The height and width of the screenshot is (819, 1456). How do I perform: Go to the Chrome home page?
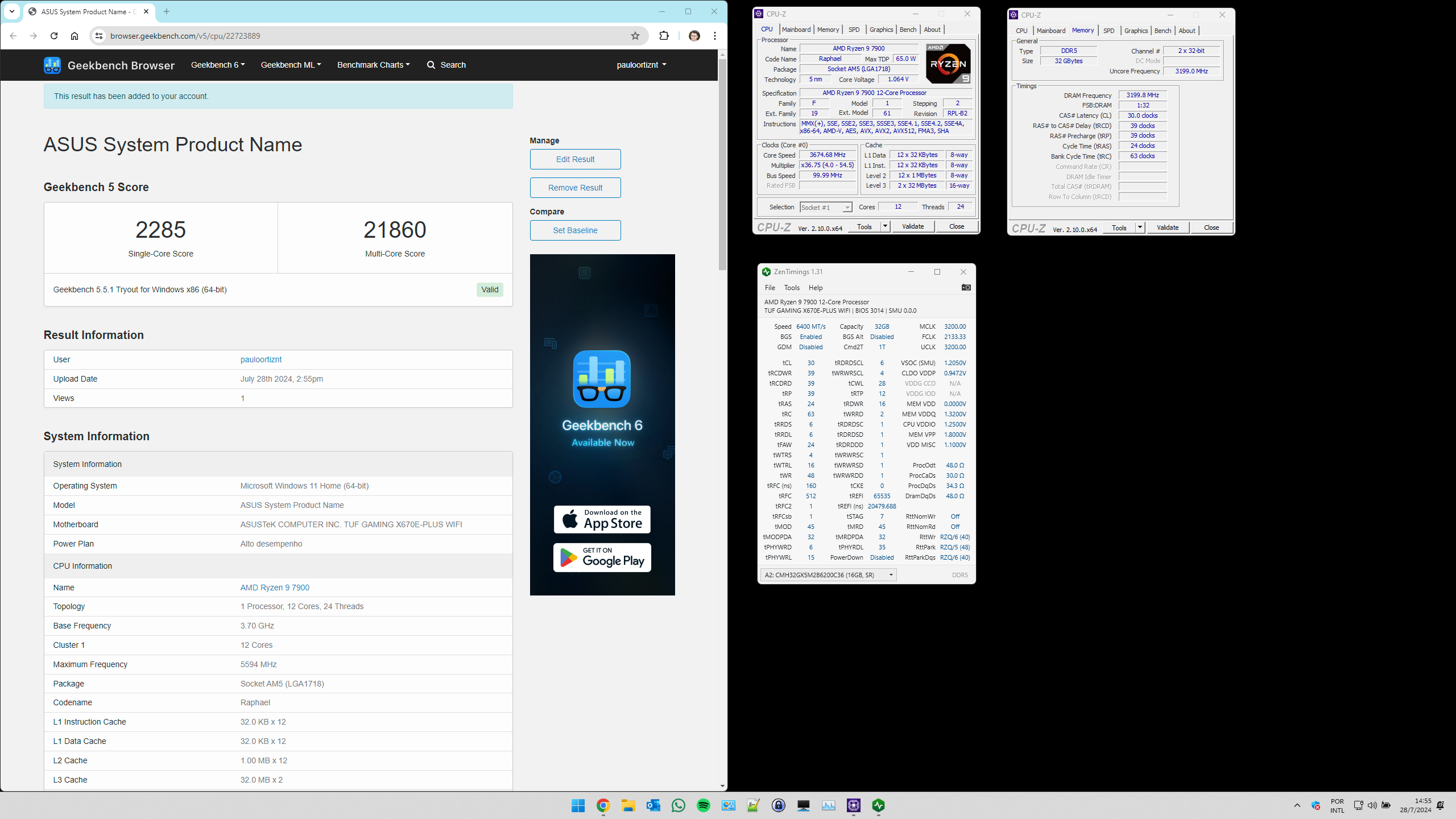coord(75,36)
